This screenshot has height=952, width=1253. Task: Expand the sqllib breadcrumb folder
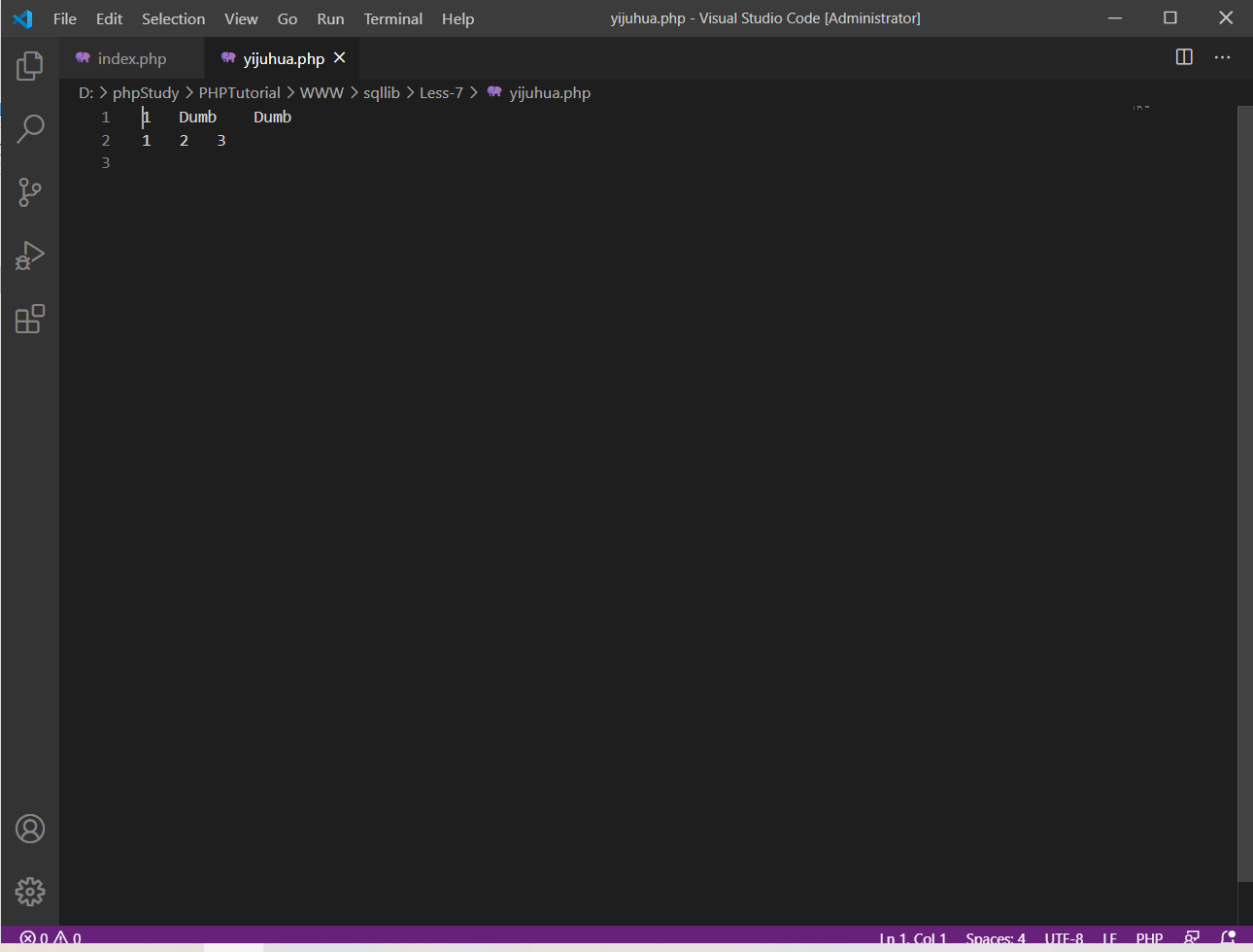(381, 92)
